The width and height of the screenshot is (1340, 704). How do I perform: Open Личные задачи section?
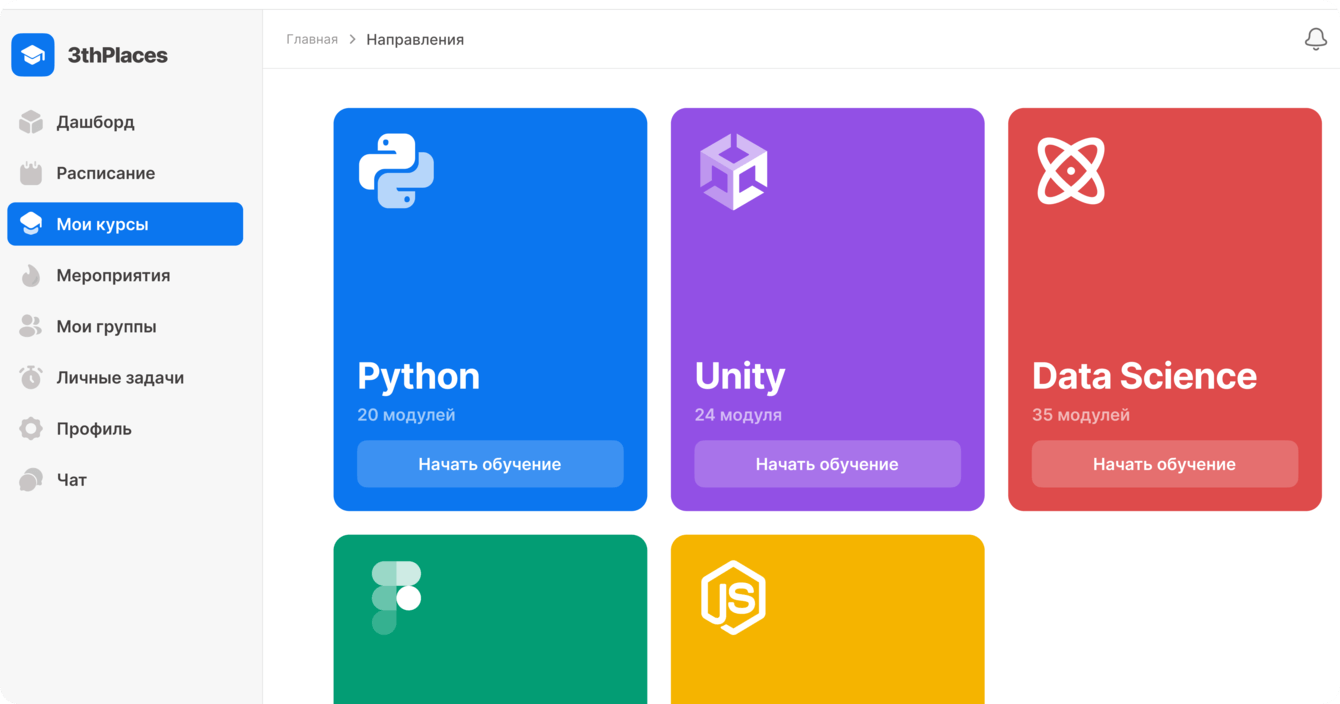tap(125, 377)
